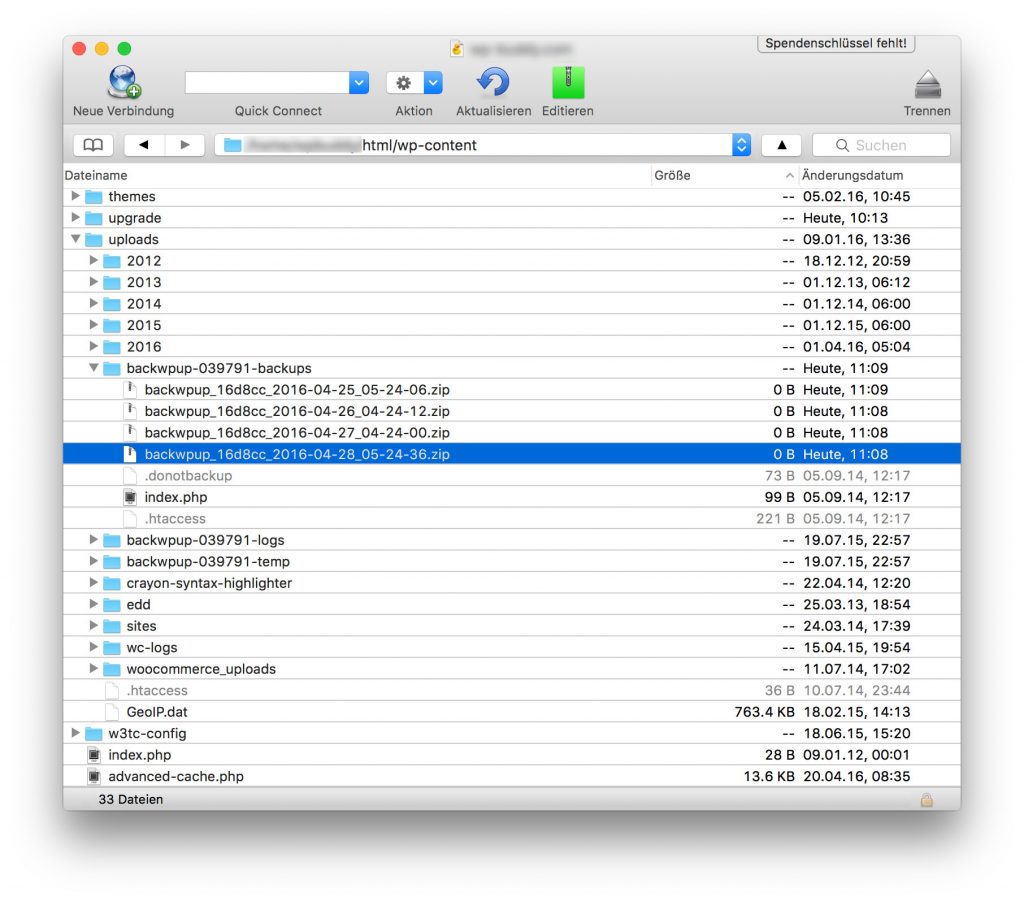Click the Aktion gear icon
The width and height of the screenshot is (1024, 901).
[403, 83]
